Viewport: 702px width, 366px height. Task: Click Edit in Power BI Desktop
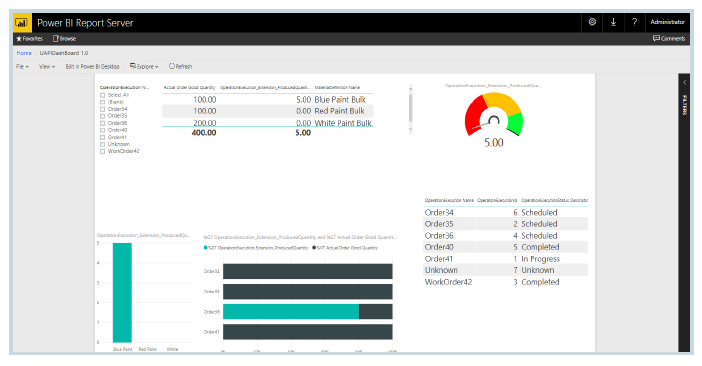tap(92, 67)
